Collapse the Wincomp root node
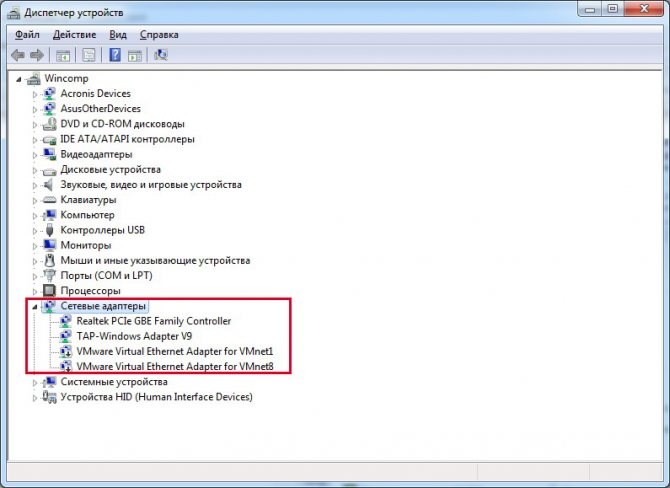 tap(19, 79)
